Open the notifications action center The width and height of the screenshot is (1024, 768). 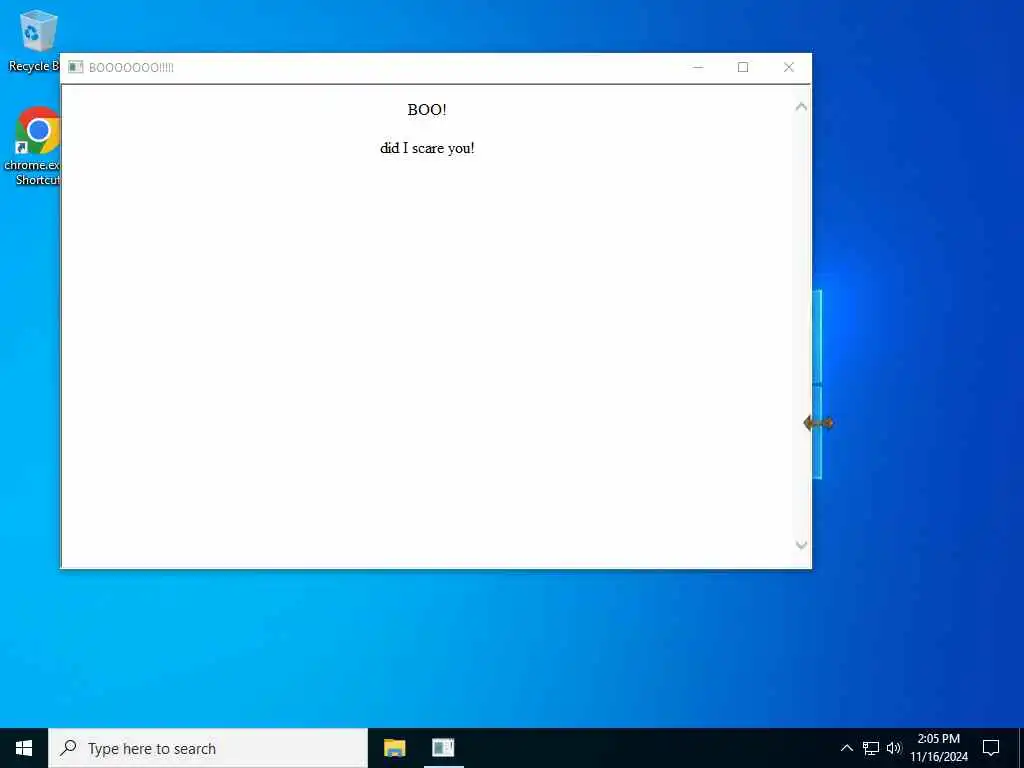[x=991, y=748]
